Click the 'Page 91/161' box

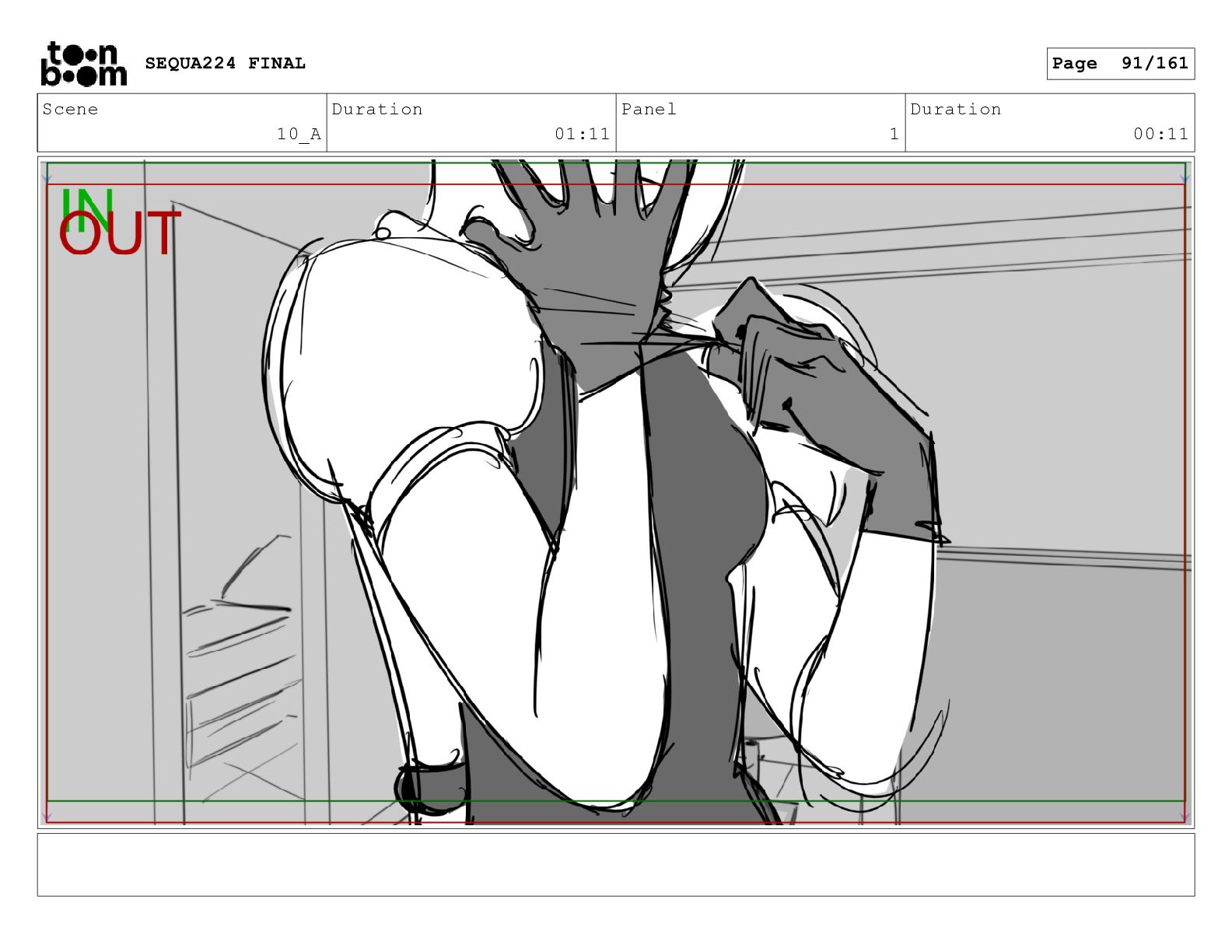1120,64
